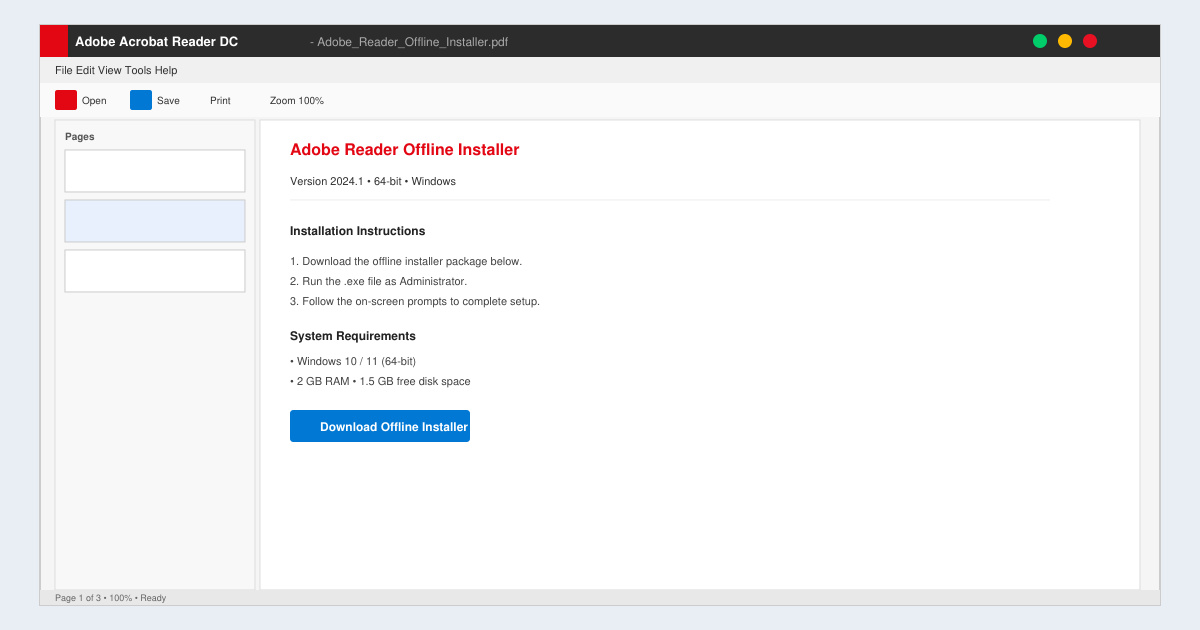1200x630 pixels.
Task: Click the 'Adobe Reader Offline Installer' heading
Action: click(x=405, y=150)
